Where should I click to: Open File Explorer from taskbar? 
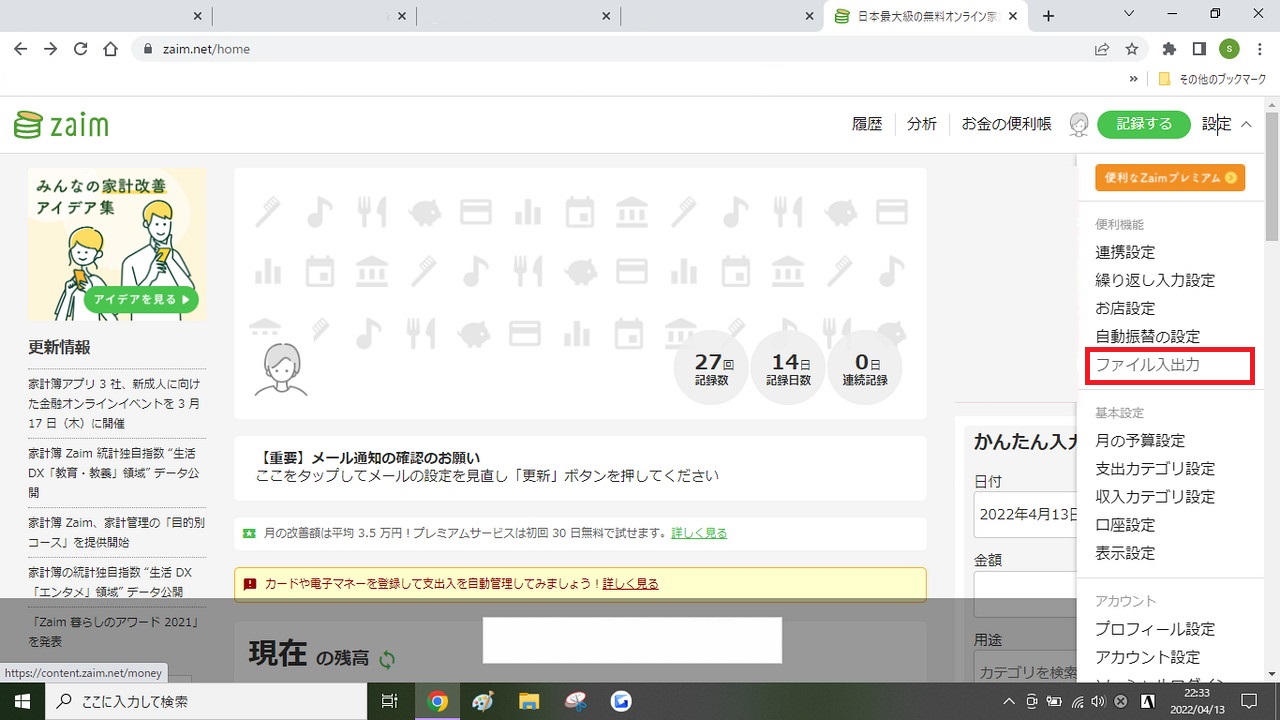[529, 701]
